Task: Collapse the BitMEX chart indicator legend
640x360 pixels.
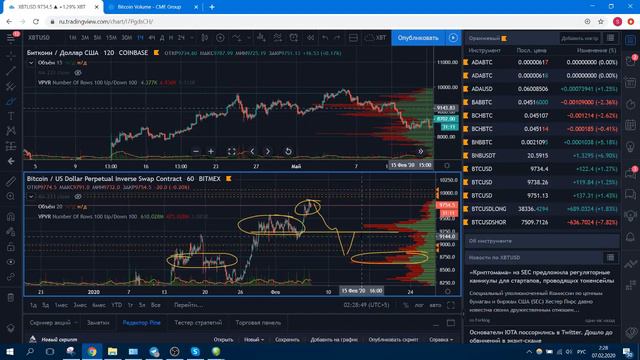Action: tap(31, 197)
